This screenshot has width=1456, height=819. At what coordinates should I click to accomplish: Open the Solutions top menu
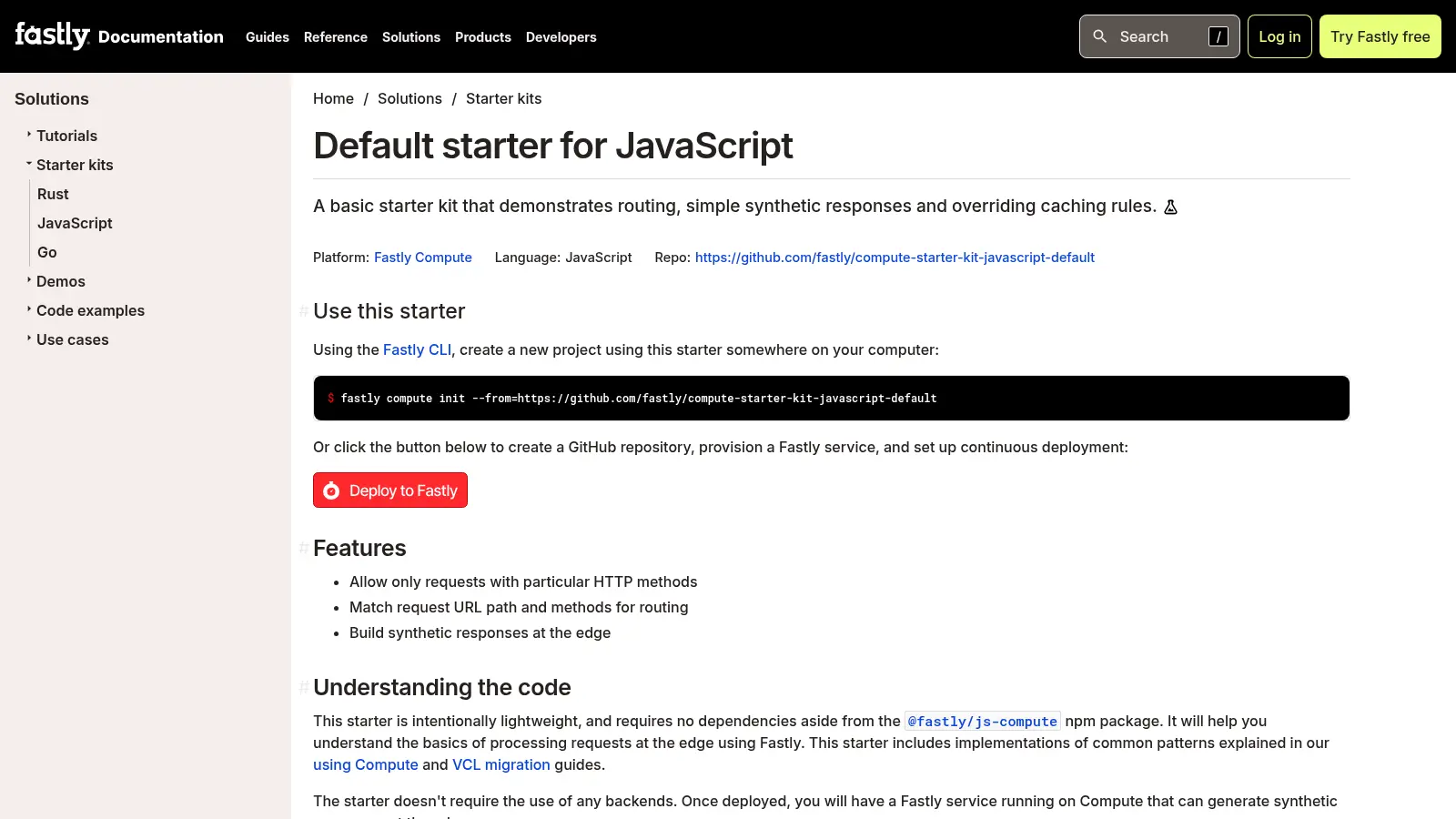coord(411,37)
